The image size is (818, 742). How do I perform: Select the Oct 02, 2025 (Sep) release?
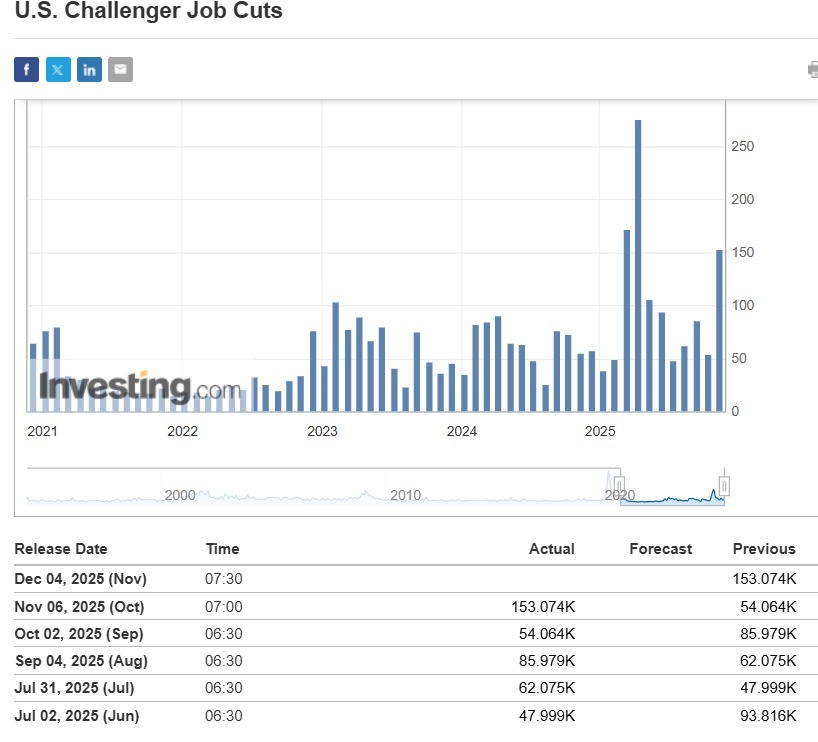(x=79, y=634)
